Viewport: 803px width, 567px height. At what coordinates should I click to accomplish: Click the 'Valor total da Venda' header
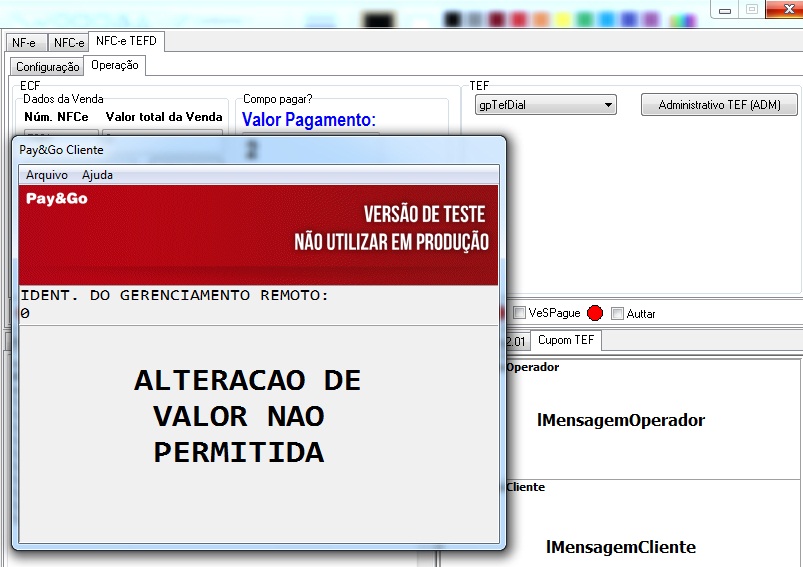click(x=164, y=117)
